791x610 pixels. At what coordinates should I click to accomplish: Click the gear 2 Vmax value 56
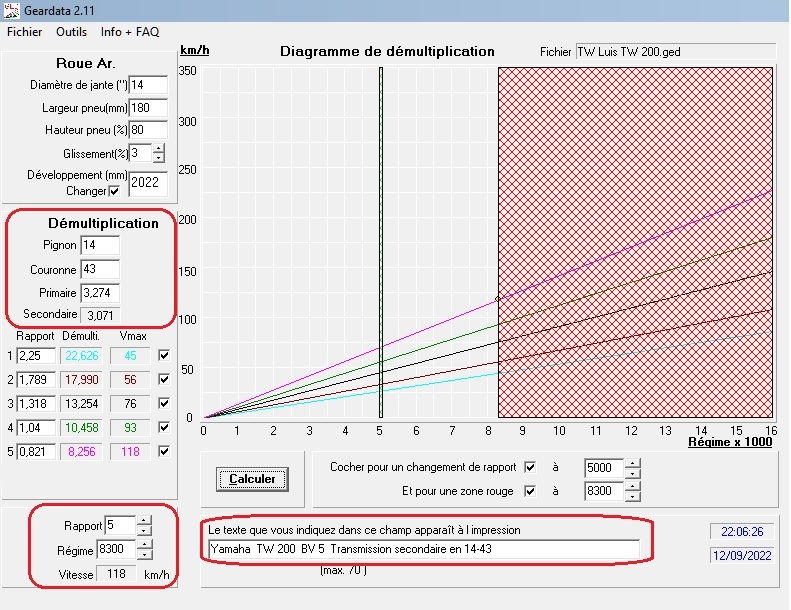pos(130,379)
